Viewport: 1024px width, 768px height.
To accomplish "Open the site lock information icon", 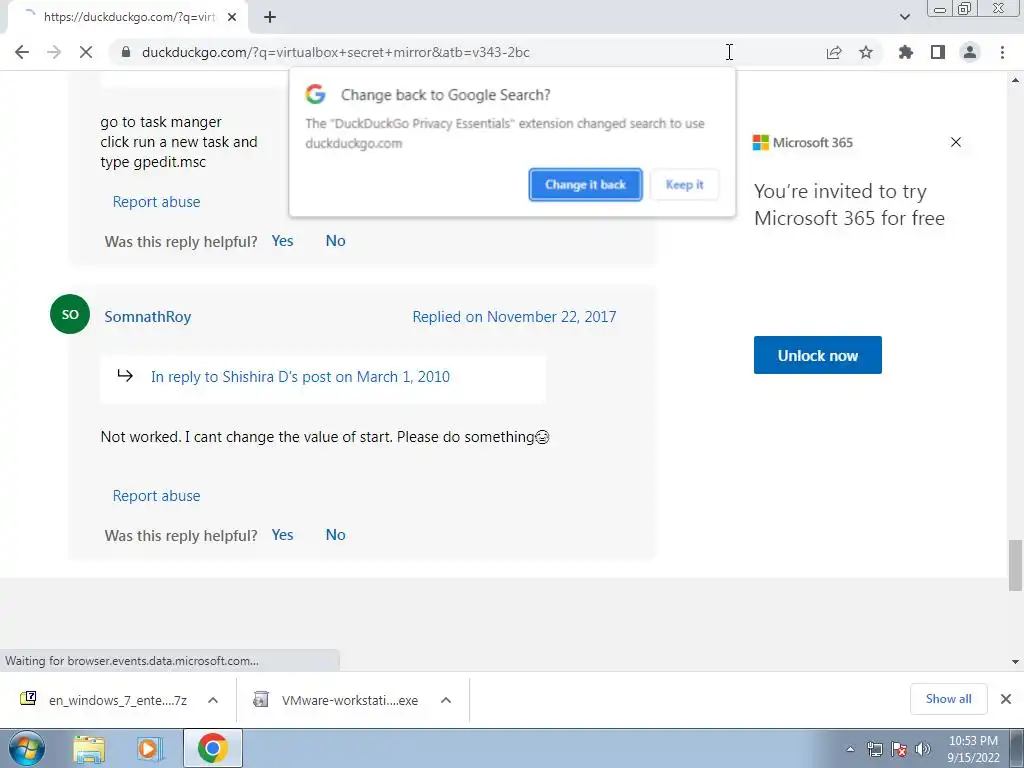I will 125,52.
